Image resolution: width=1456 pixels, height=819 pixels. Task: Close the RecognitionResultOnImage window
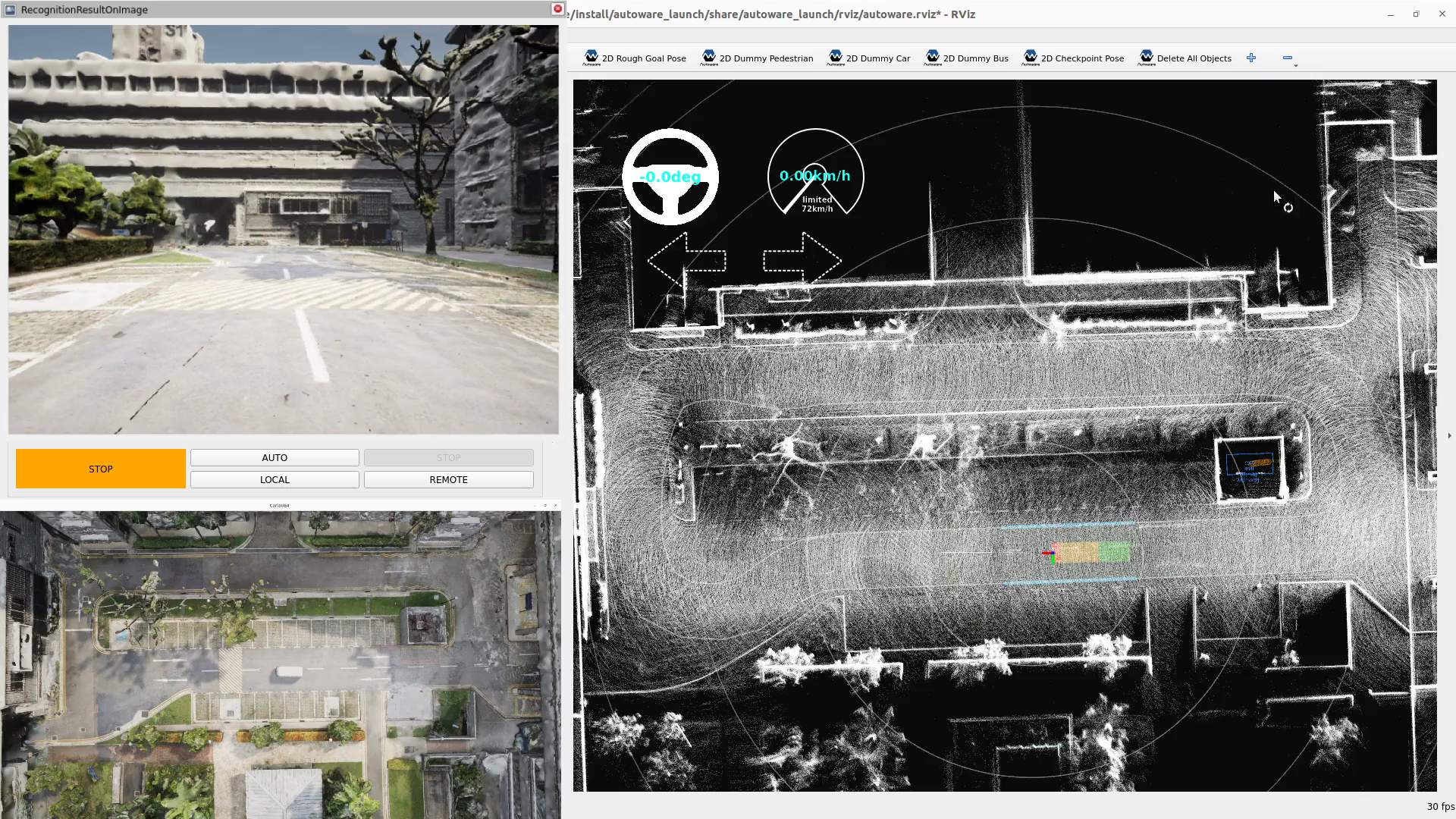pos(557,9)
